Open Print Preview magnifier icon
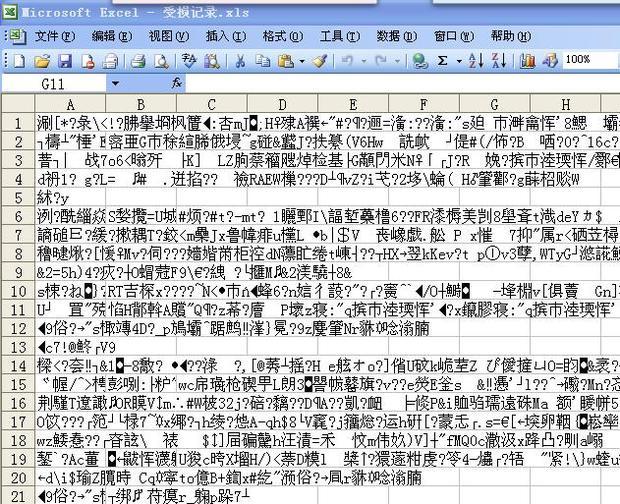 (x=161, y=61)
